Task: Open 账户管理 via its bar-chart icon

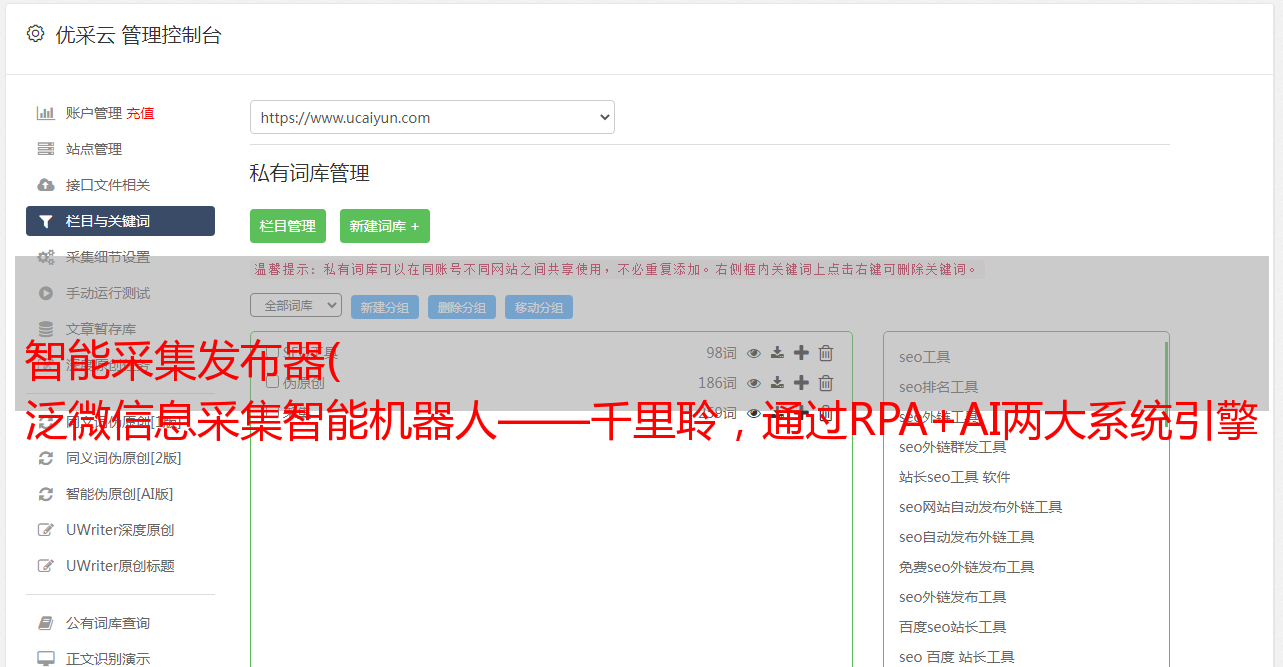Action: click(x=46, y=113)
